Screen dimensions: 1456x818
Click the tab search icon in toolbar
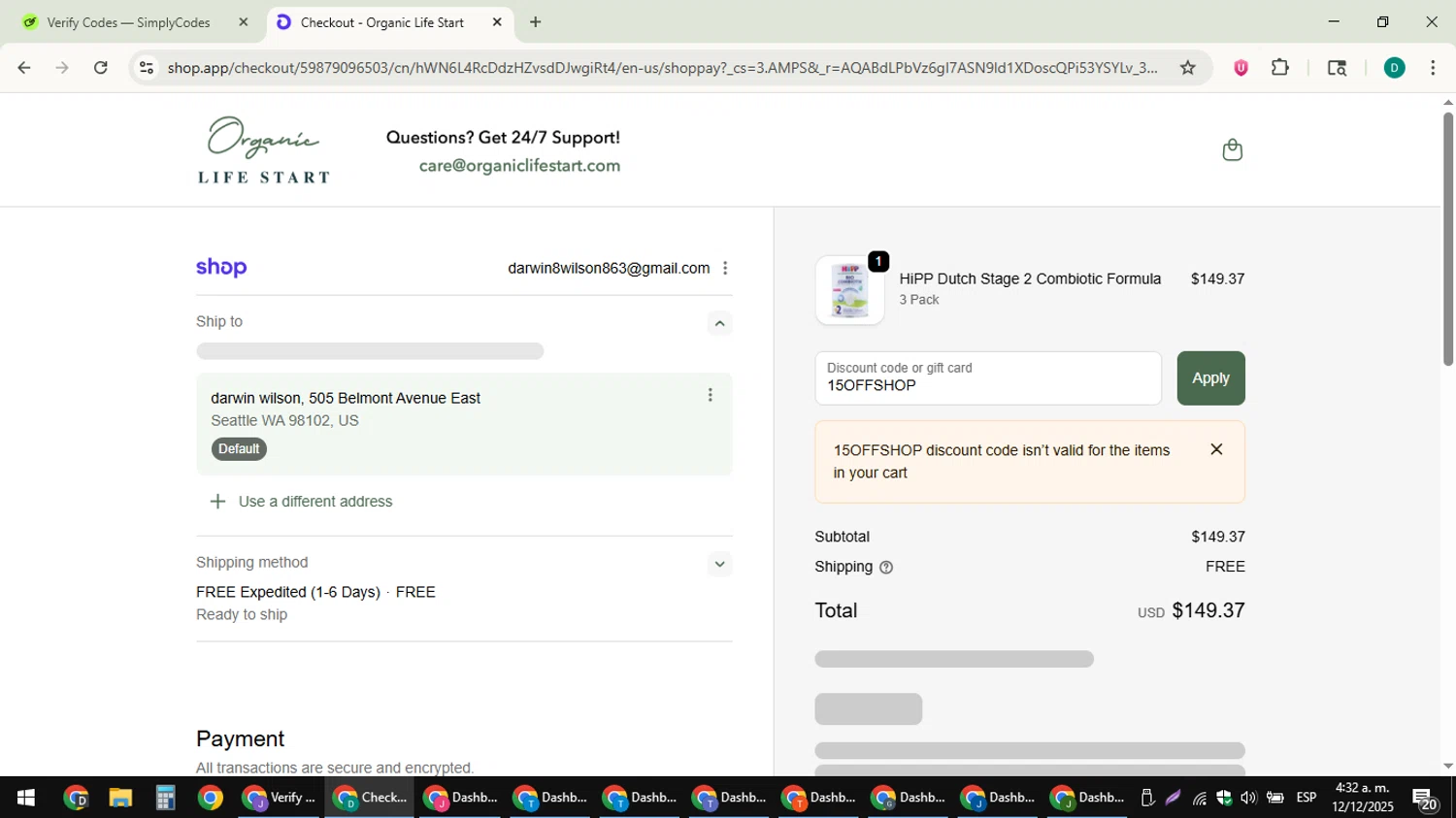pos(1337,68)
